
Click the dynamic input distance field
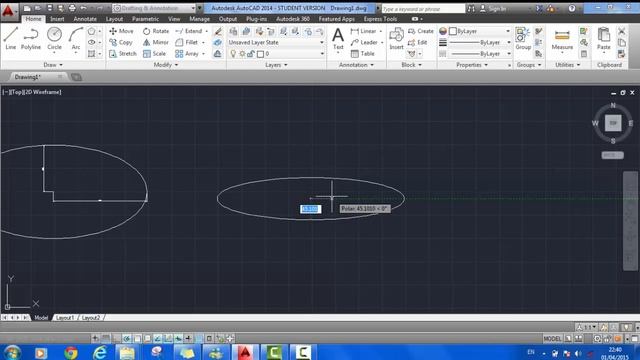click(x=311, y=209)
